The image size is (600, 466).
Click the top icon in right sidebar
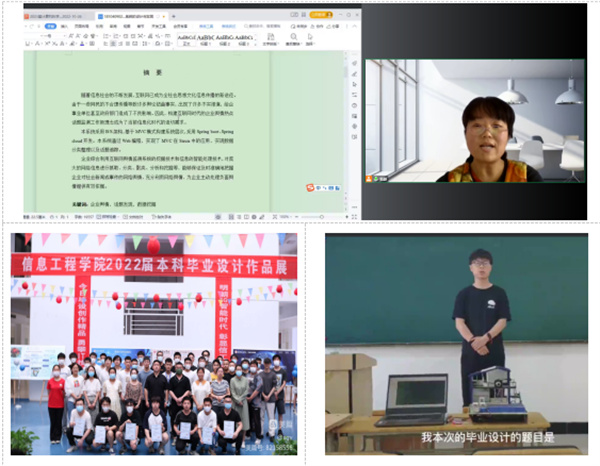tap(354, 64)
